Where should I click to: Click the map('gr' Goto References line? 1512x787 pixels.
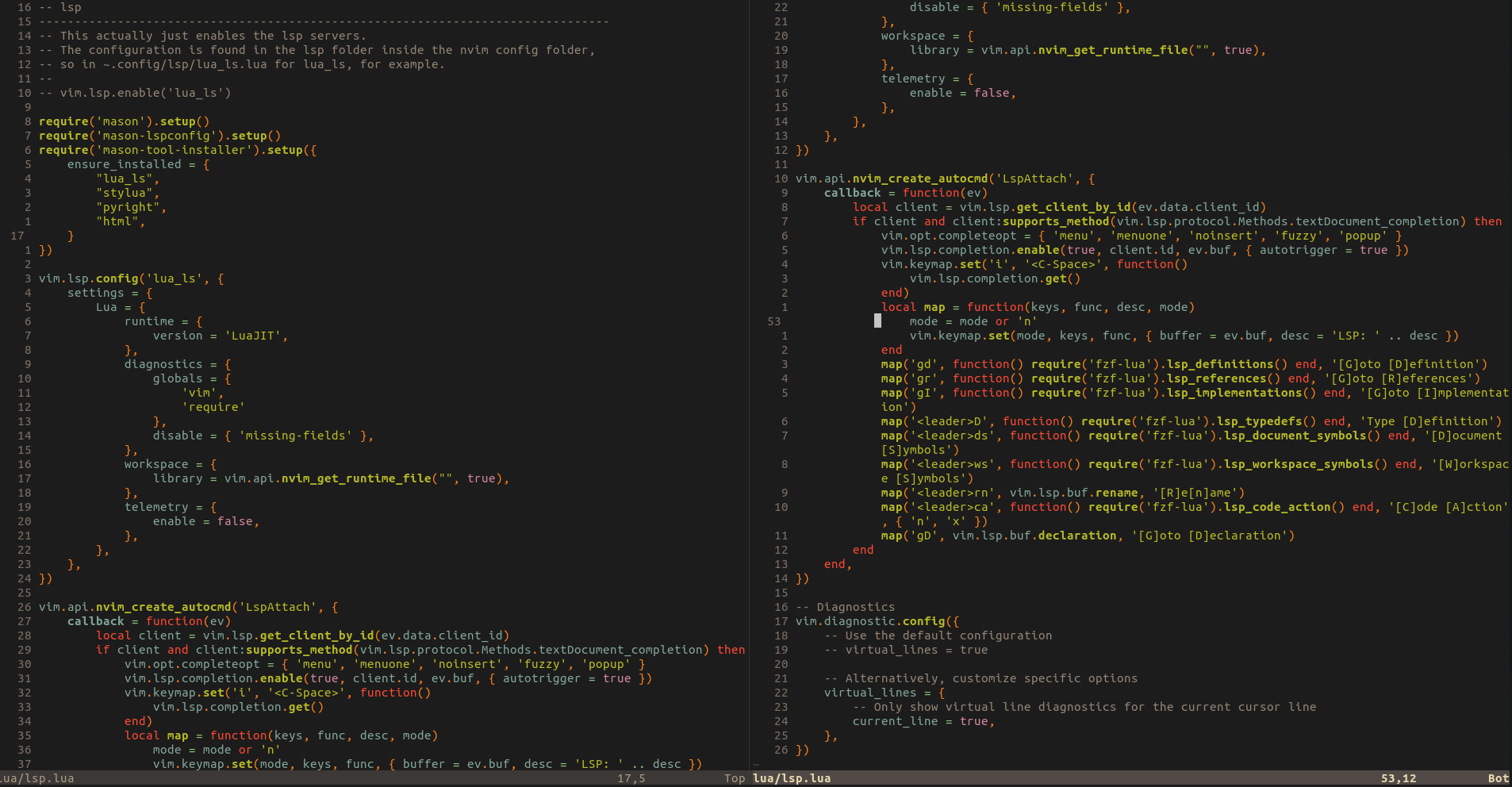pyautogui.click(x=1181, y=378)
